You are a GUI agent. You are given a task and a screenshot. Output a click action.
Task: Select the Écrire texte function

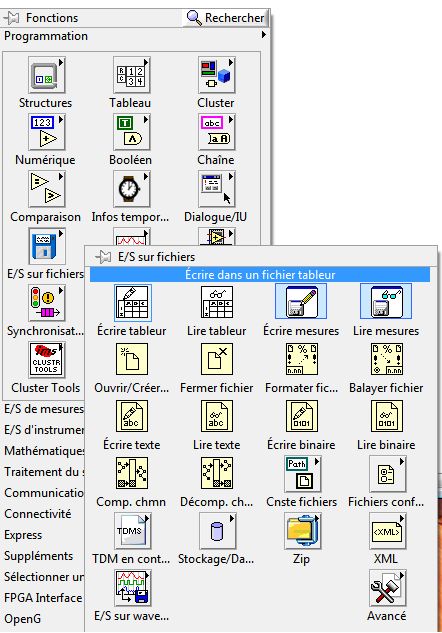pos(132,416)
